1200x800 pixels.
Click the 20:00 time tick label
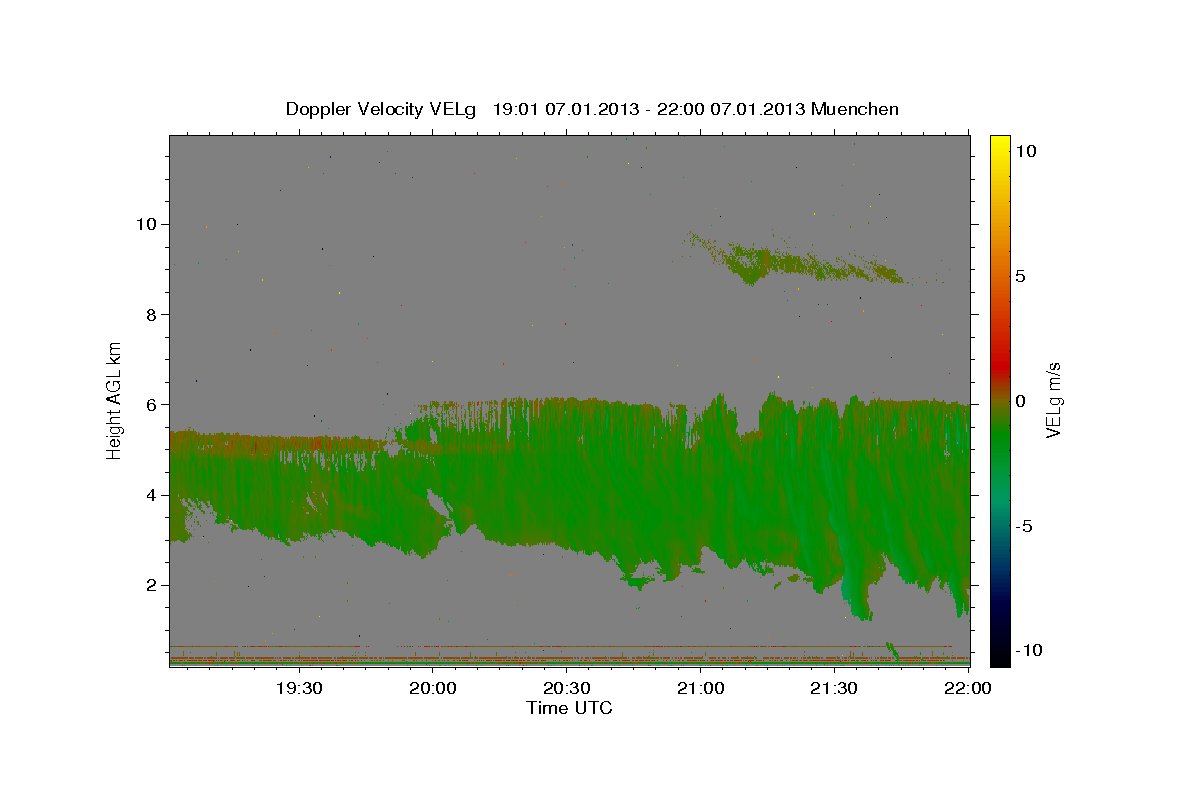coord(432,688)
